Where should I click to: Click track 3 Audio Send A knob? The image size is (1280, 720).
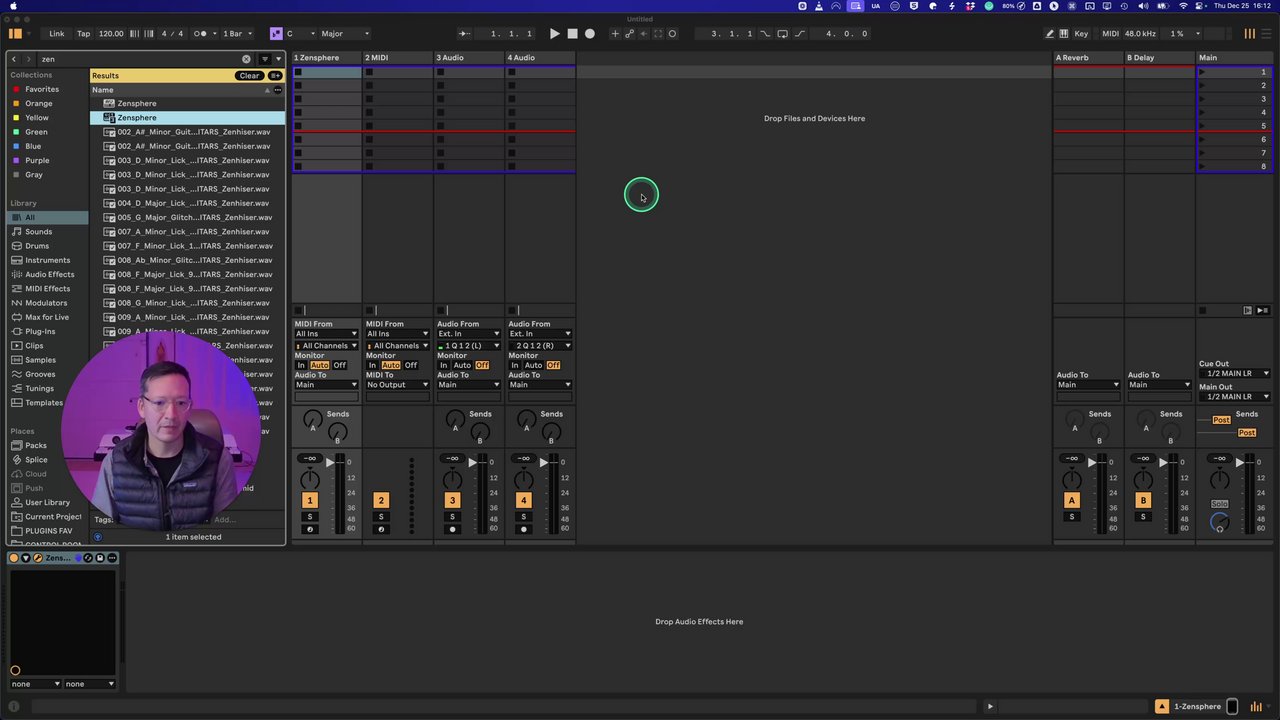coord(455,418)
